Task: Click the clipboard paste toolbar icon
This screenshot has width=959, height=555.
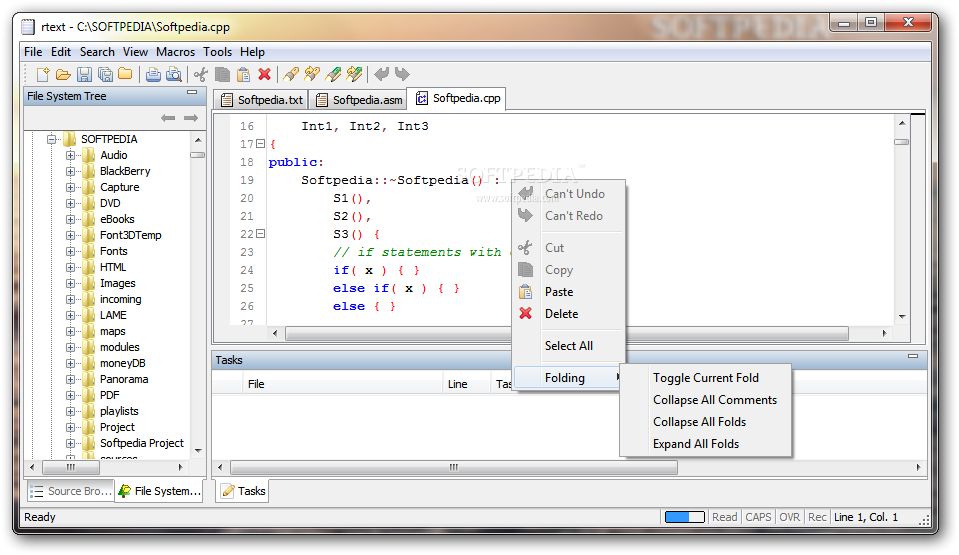Action: [243, 75]
